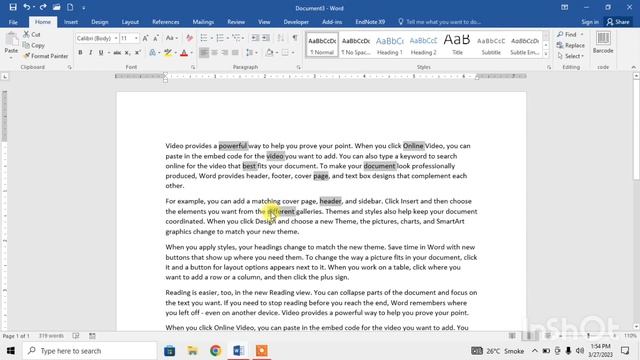Center the paragraph text
This screenshot has height=360, width=640.
(x=214, y=53)
